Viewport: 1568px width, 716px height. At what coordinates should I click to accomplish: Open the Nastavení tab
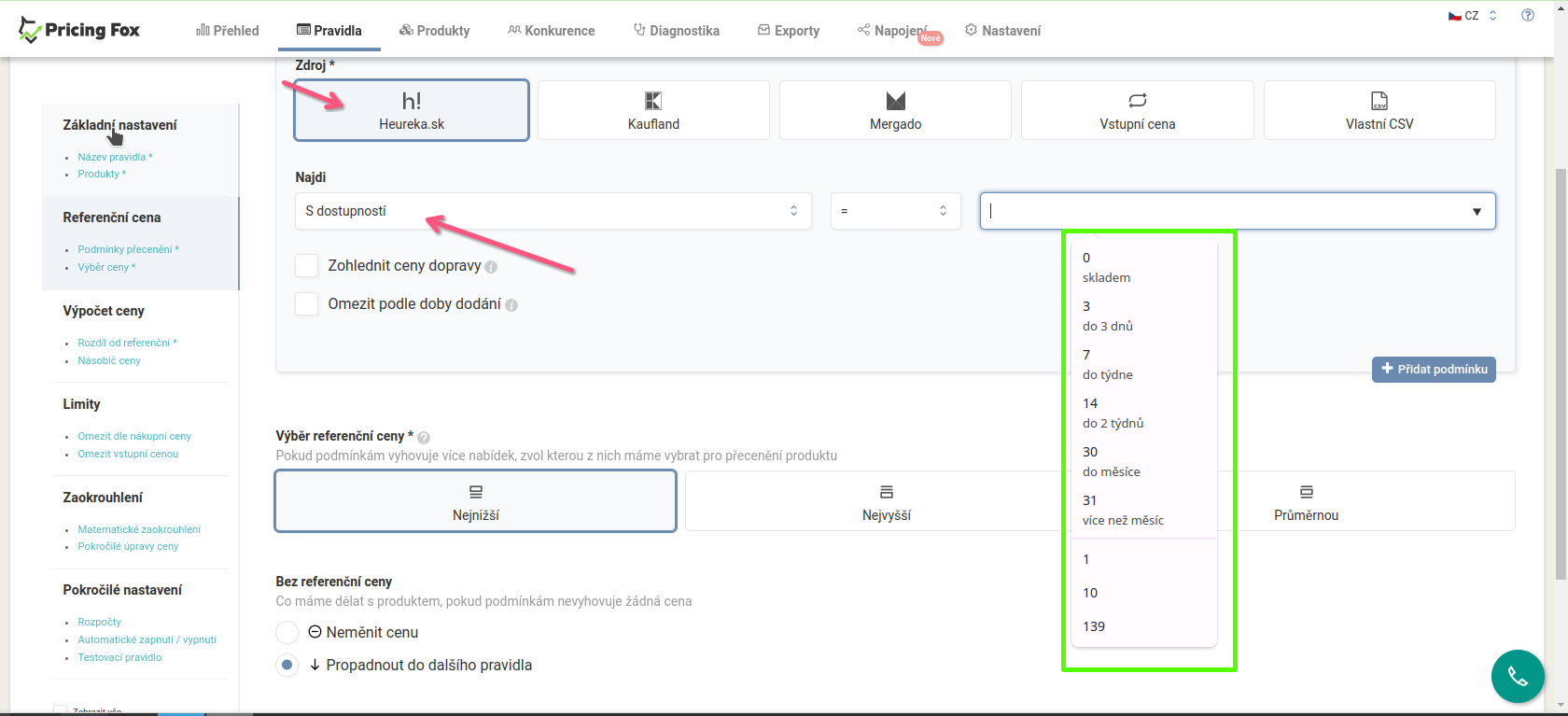coord(1003,30)
